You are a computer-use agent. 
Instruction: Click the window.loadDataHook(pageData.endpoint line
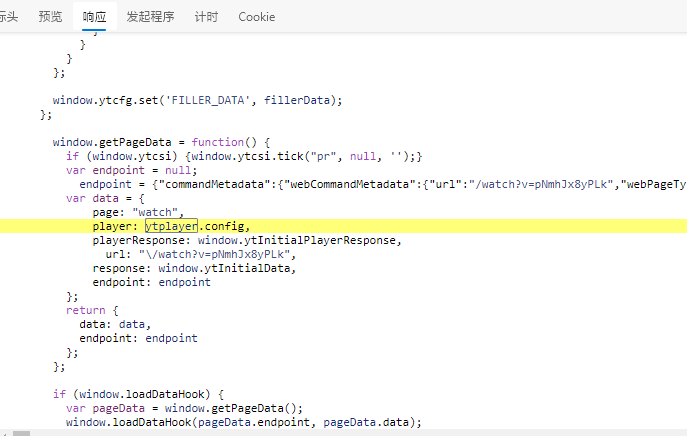pyautogui.click(x=244, y=422)
